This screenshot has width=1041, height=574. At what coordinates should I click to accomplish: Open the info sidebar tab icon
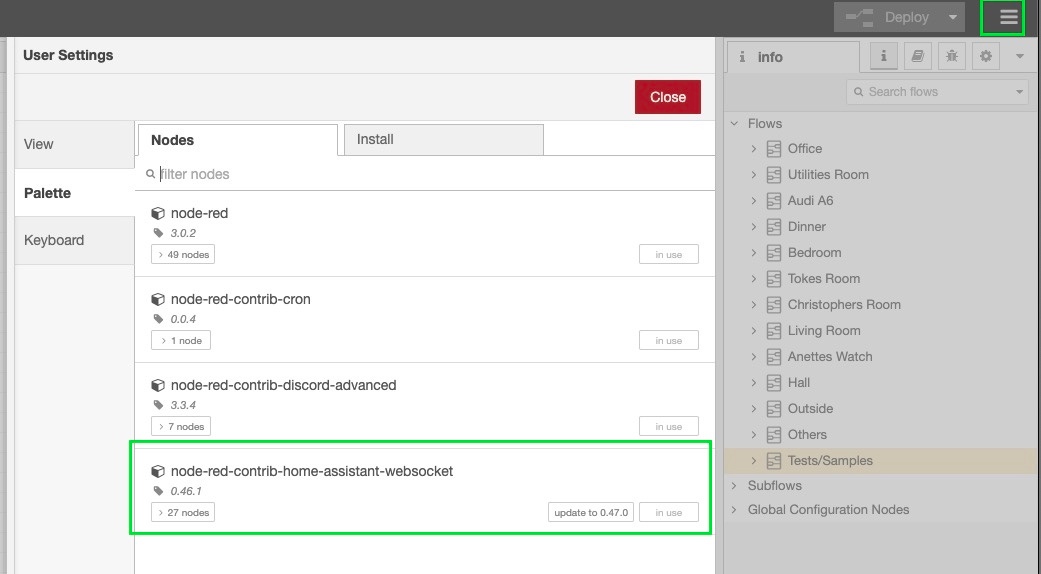[883, 57]
